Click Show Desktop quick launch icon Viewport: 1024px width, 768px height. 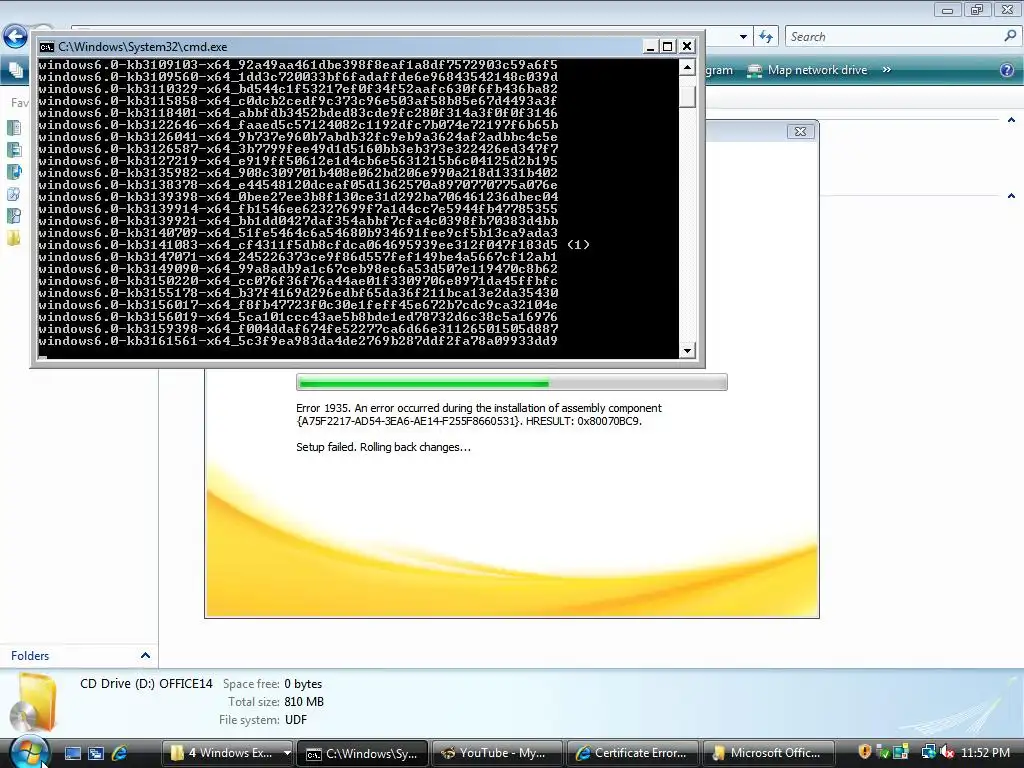[x=72, y=753]
